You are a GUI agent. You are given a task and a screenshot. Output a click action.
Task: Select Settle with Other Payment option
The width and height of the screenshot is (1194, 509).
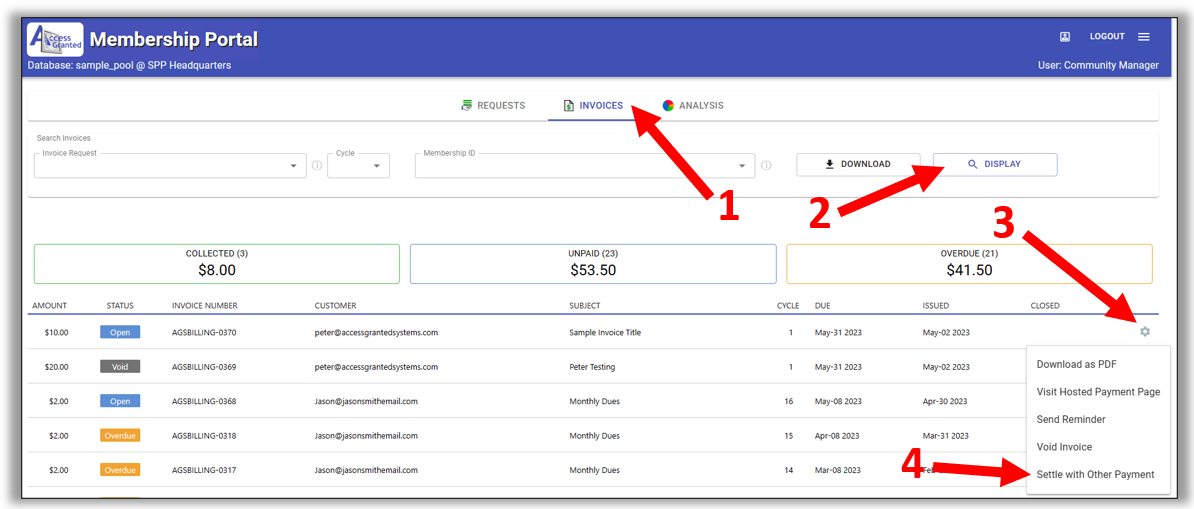(1095, 474)
